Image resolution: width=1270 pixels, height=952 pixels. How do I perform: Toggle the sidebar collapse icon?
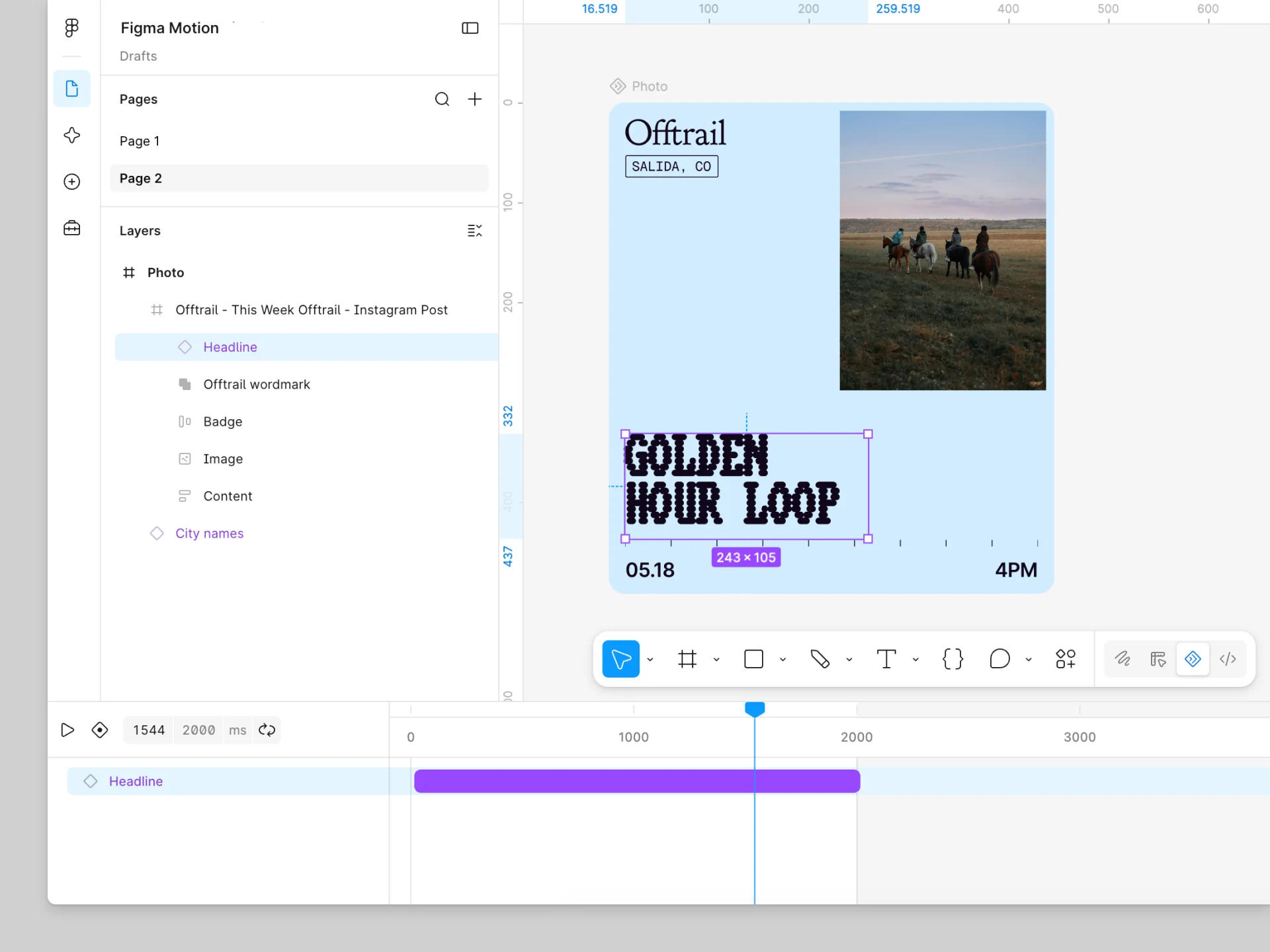coord(470,28)
